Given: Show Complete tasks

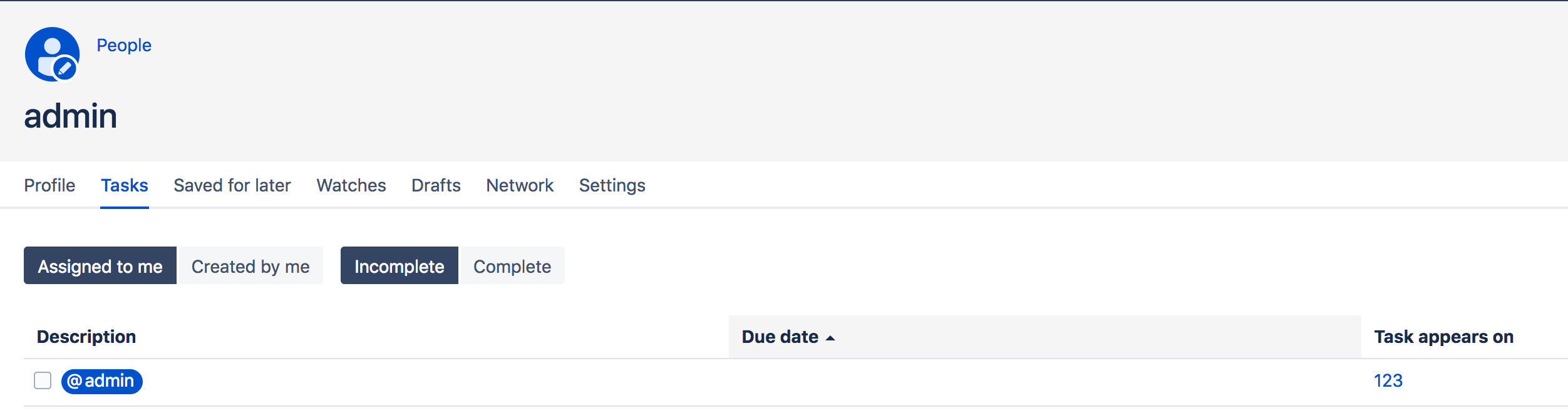Looking at the screenshot, I should [x=512, y=265].
